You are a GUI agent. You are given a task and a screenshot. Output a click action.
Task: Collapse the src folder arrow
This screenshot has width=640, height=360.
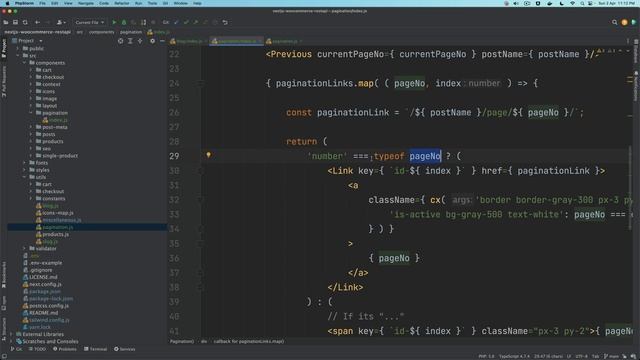click(x=18, y=56)
